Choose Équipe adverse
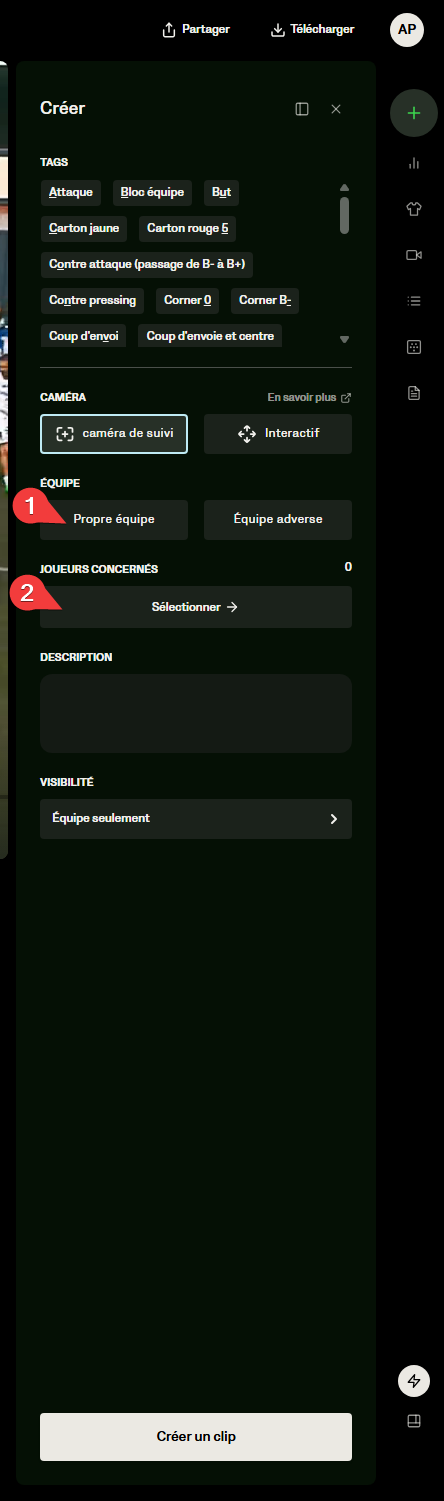 click(x=278, y=520)
